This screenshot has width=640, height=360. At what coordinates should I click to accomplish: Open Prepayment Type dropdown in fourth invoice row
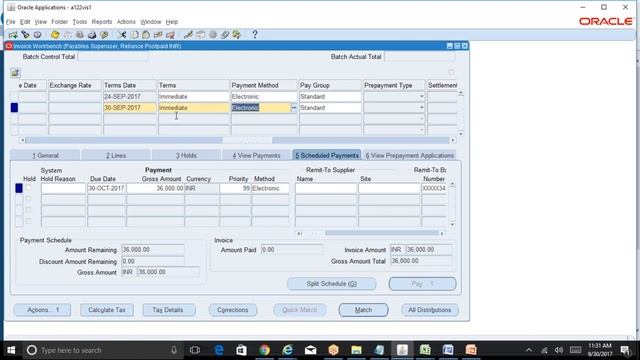point(422,130)
